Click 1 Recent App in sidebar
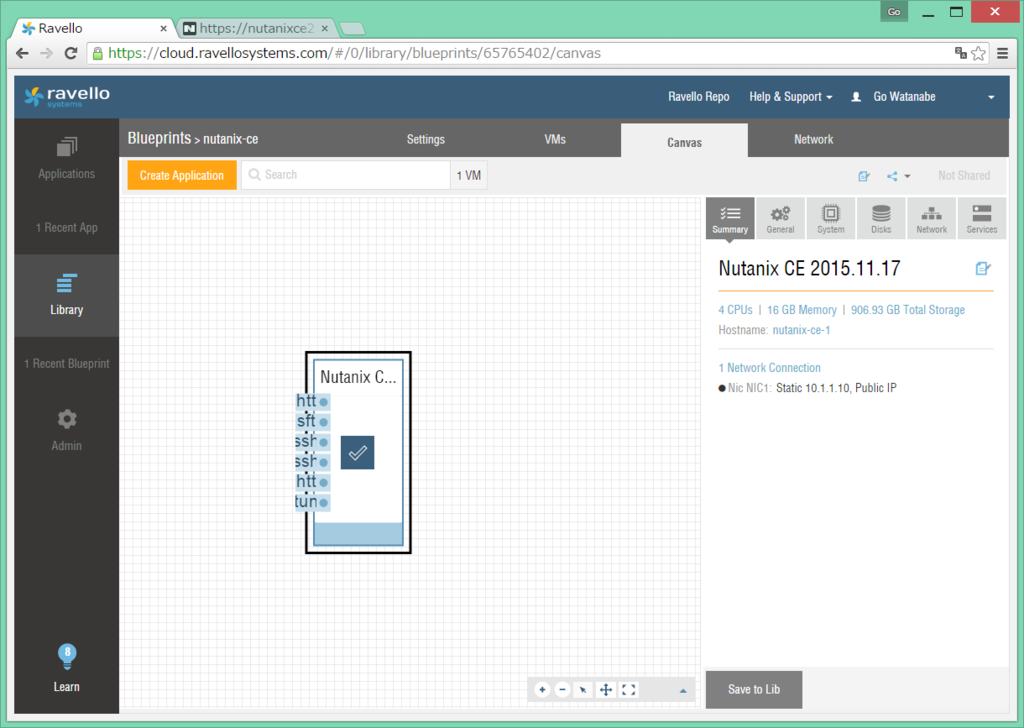This screenshot has height=728, width=1024. (67, 227)
